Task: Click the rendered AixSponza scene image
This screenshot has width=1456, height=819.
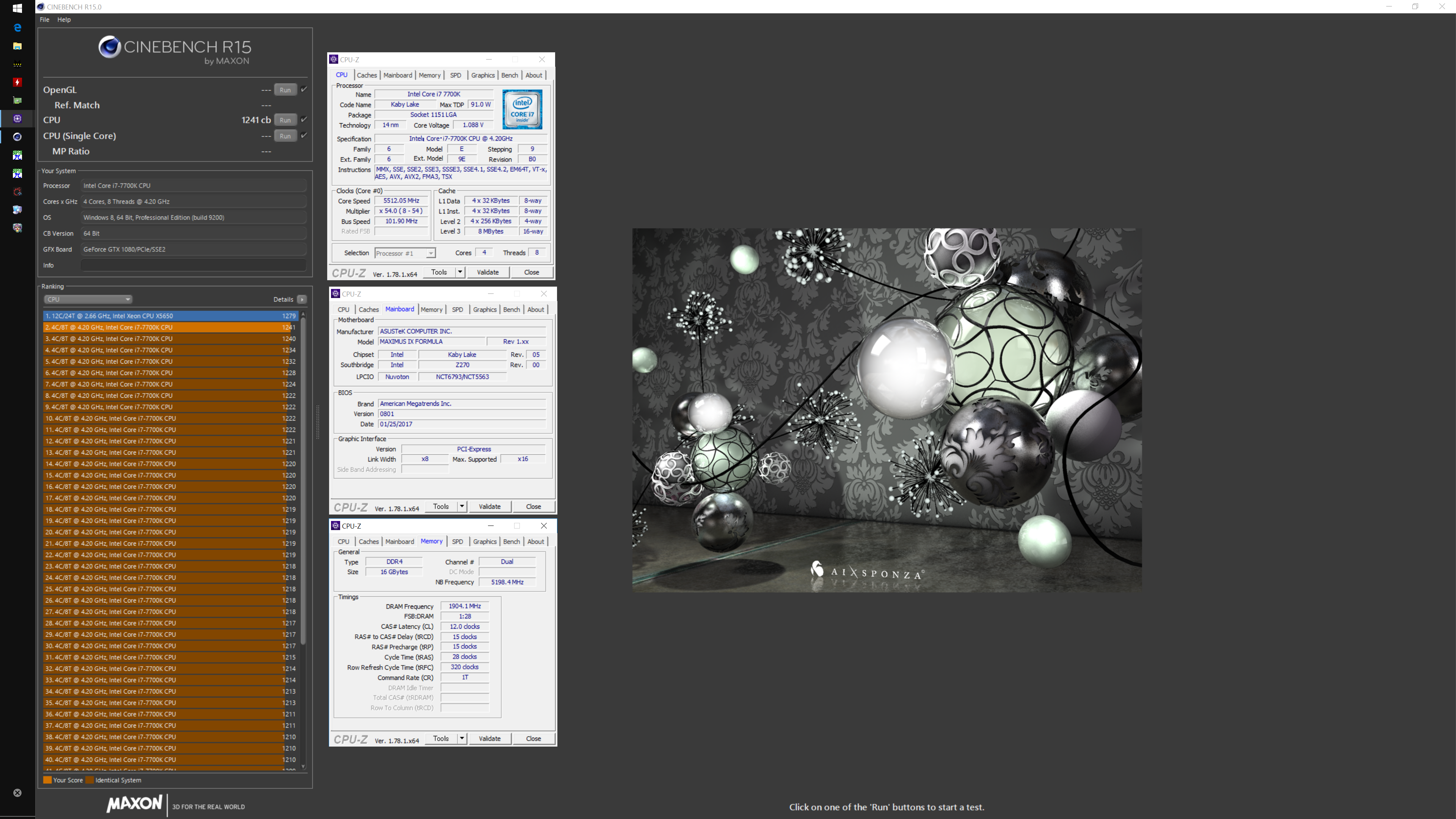Action: pos(886,410)
